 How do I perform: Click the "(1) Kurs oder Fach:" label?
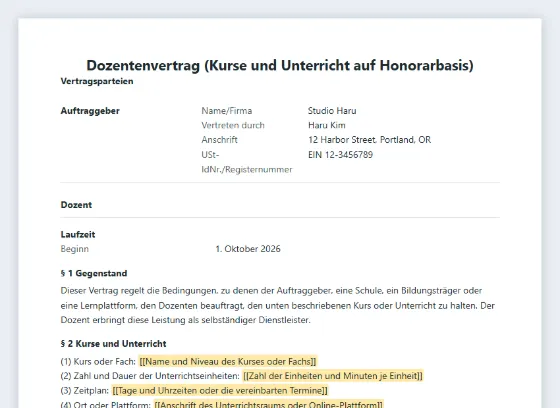point(98,362)
